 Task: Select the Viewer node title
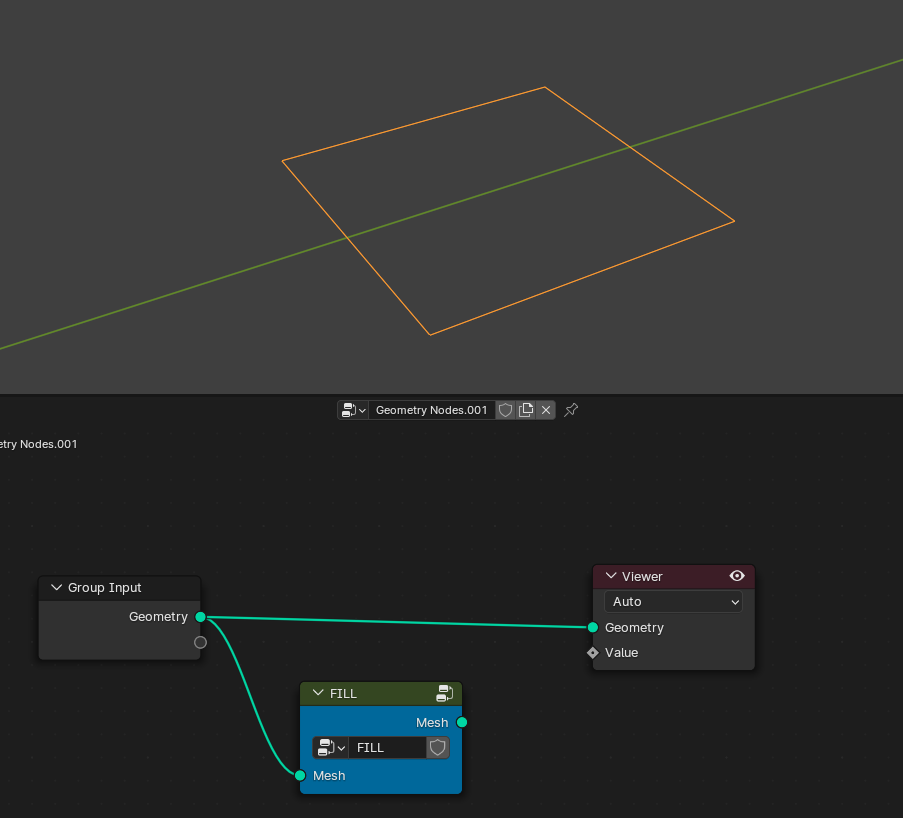(642, 577)
